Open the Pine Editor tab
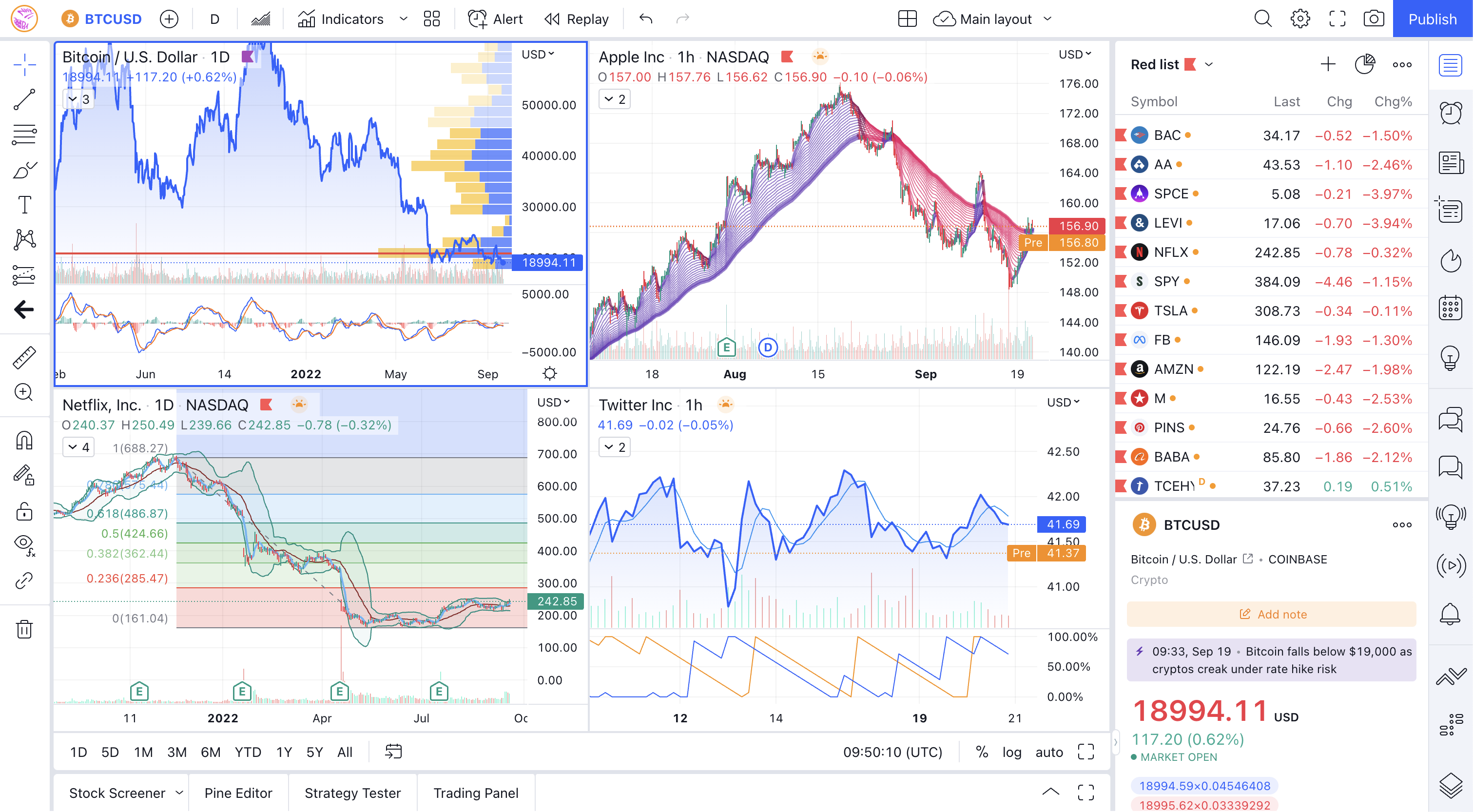The image size is (1473, 812). click(x=238, y=793)
